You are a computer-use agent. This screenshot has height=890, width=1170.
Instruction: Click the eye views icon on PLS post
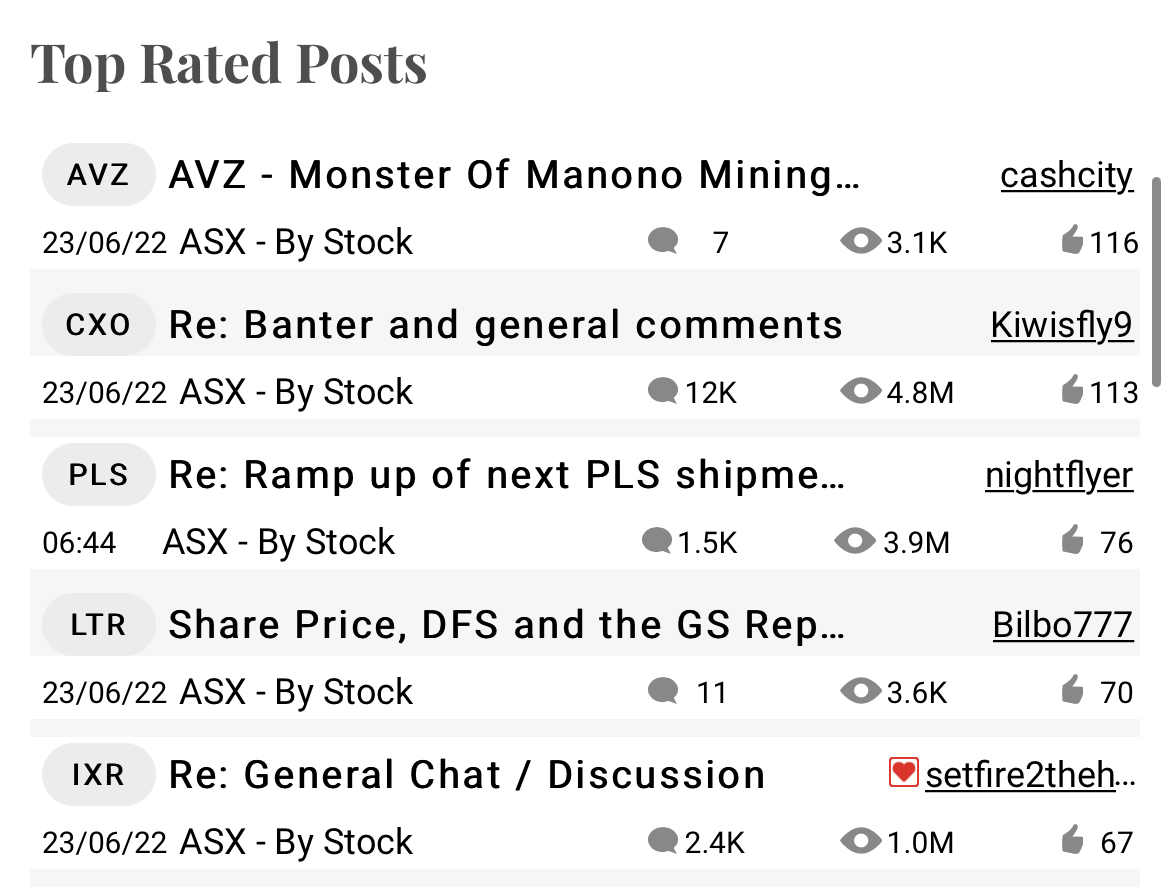point(854,541)
